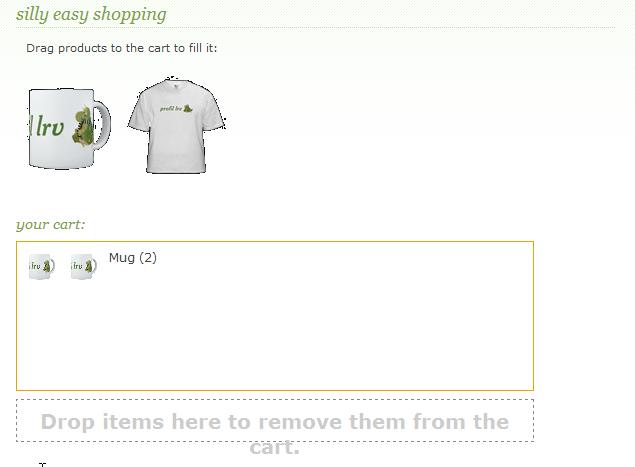Image resolution: width=635 pixels, height=467 pixels.
Task: Click the frog graphic on the large mug
Action: tap(83, 126)
